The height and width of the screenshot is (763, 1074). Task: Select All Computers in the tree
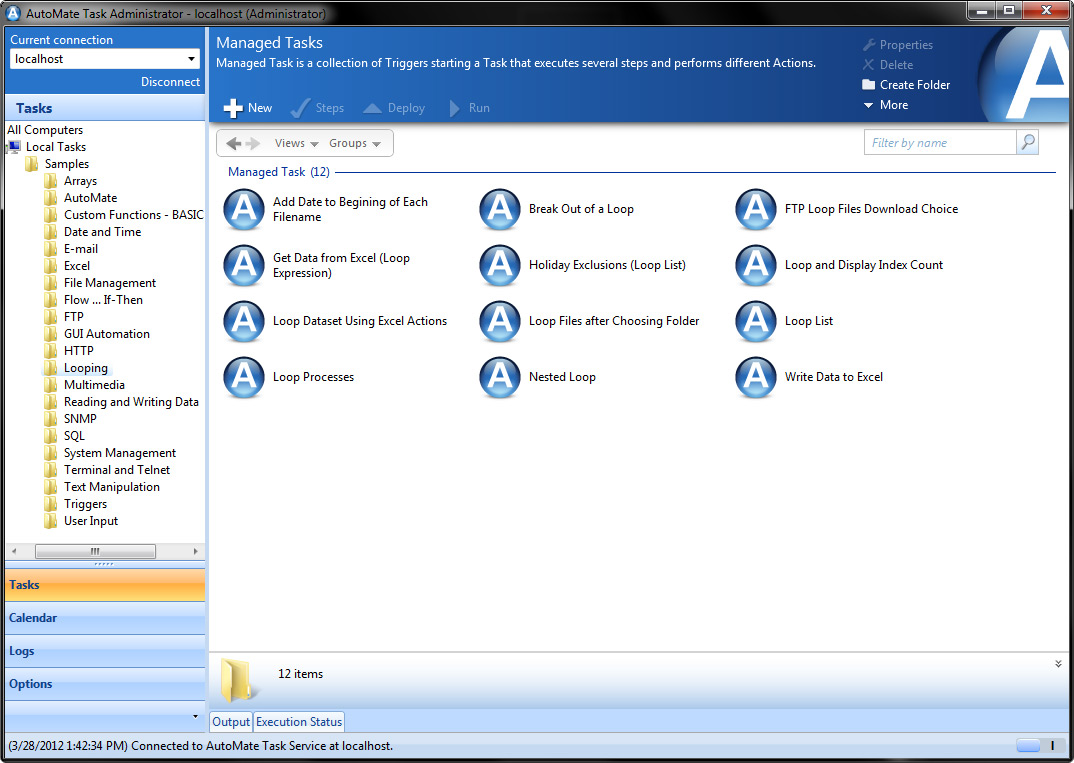point(45,130)
